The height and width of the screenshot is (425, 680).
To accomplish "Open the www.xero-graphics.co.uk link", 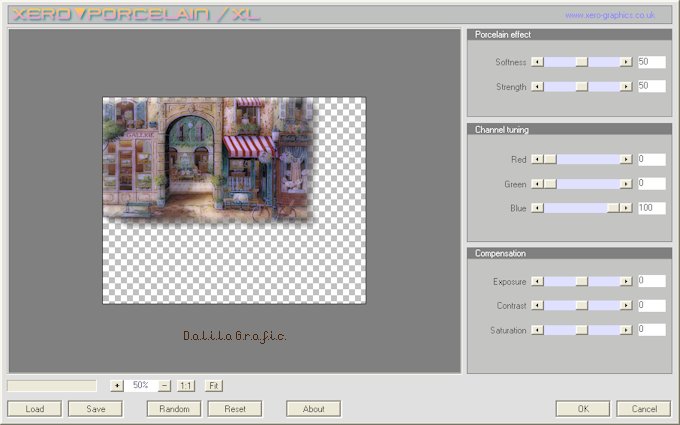I will [x=609, y=15].
